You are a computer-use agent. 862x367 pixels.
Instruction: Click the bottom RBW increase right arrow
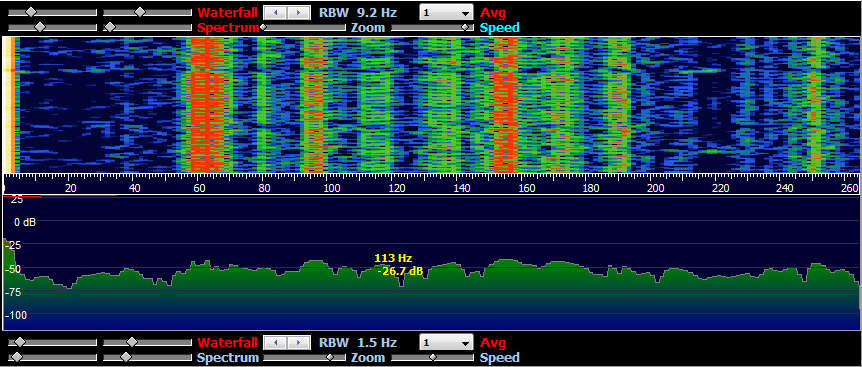[297, 343]
